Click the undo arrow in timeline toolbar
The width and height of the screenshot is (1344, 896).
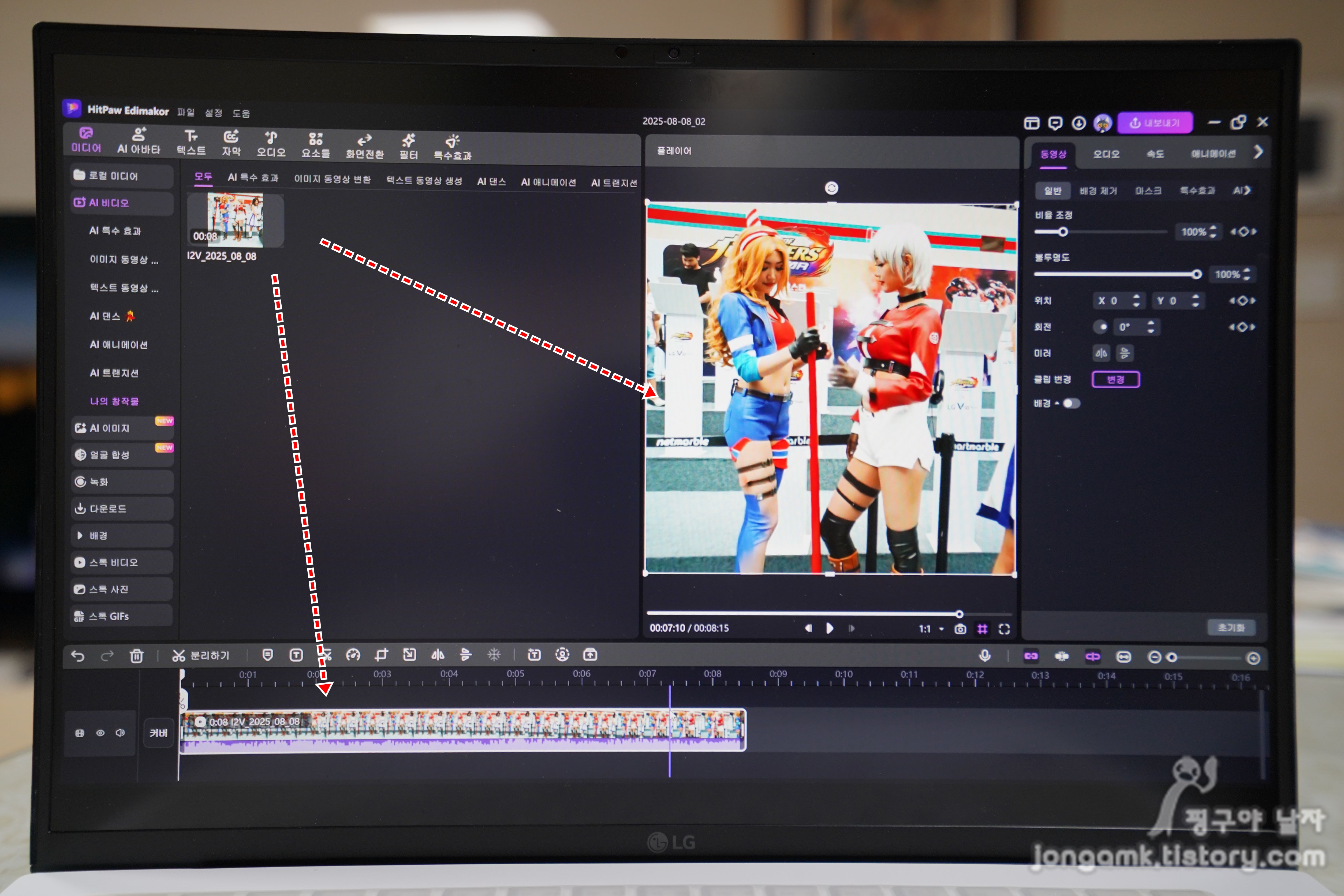pyautogui.click(x=78, y=656)
